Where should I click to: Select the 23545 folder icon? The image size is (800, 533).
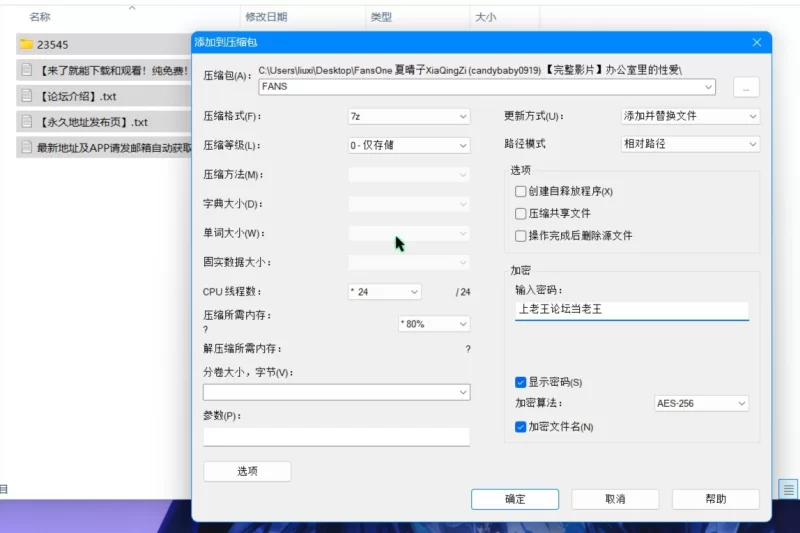click(x=26, y=44)
